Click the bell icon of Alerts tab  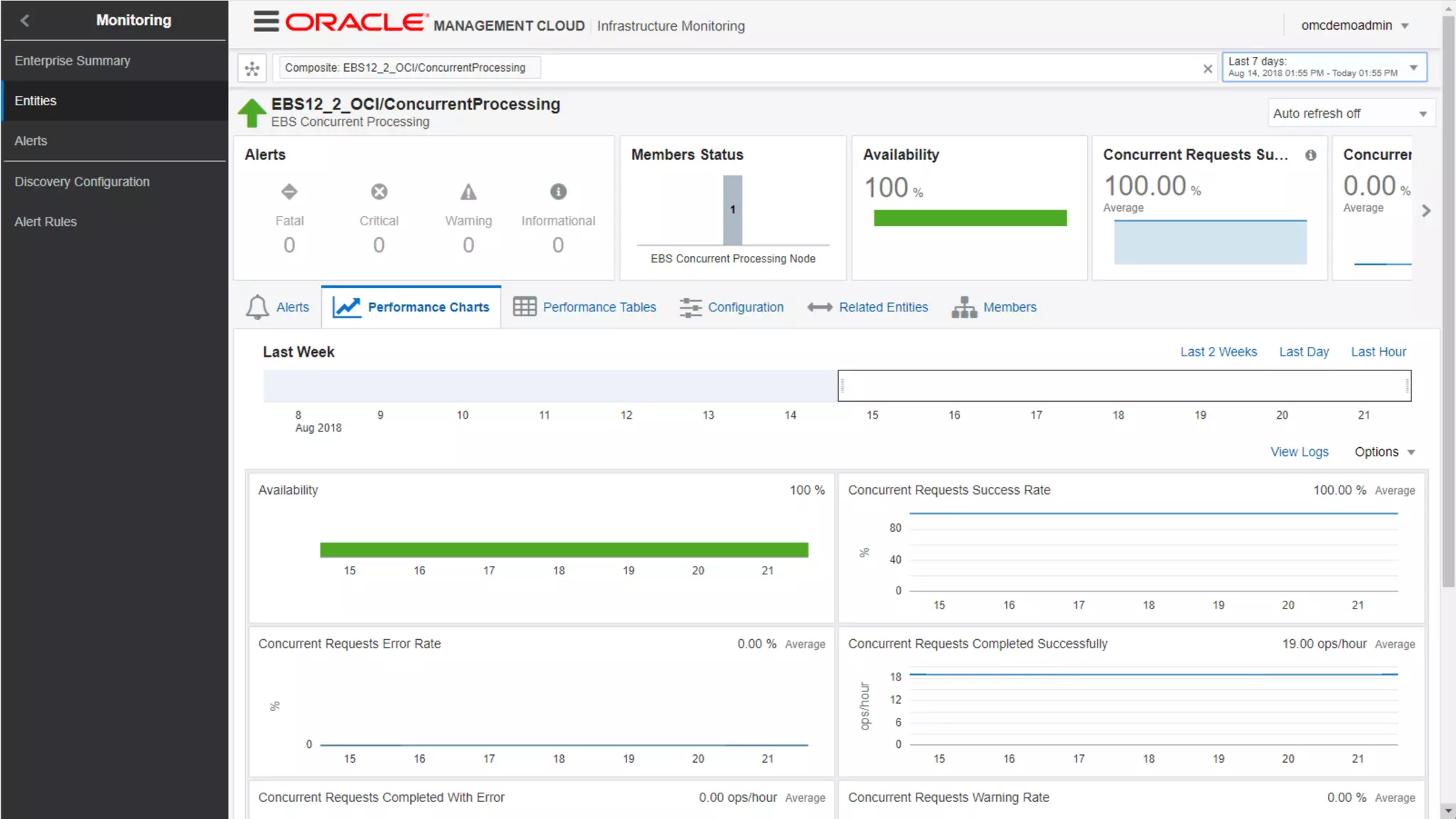click(x=257, y=307)
